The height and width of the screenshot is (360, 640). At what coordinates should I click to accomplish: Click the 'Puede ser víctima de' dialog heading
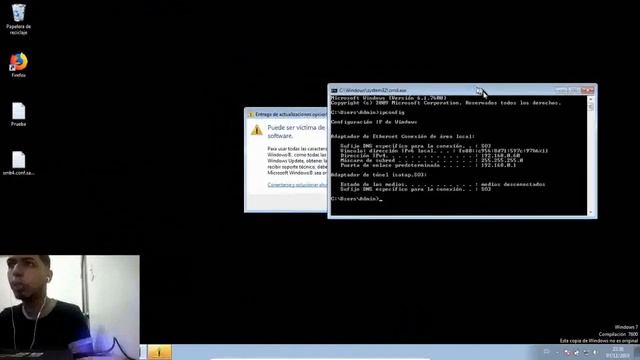tap(296, 131)
